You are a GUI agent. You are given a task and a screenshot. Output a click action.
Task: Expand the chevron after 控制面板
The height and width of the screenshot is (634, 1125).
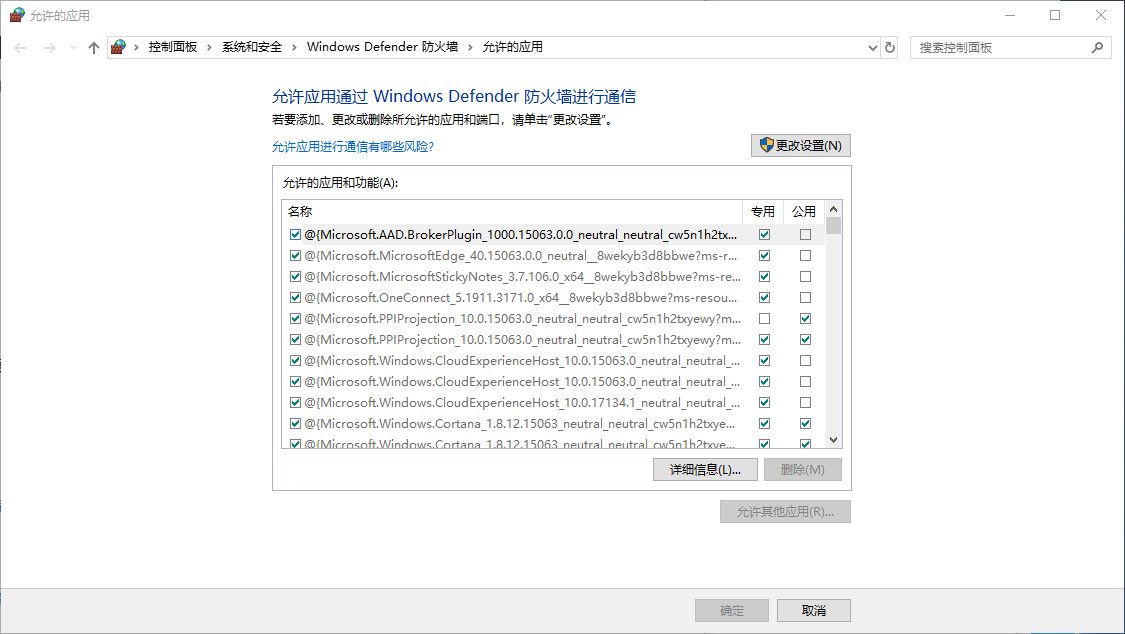[x=210, y=47]
